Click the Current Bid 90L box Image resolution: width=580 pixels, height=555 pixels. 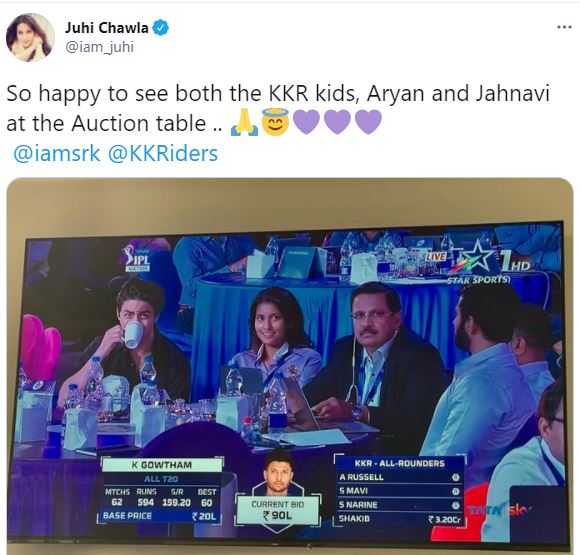click(x=277, y=510)
